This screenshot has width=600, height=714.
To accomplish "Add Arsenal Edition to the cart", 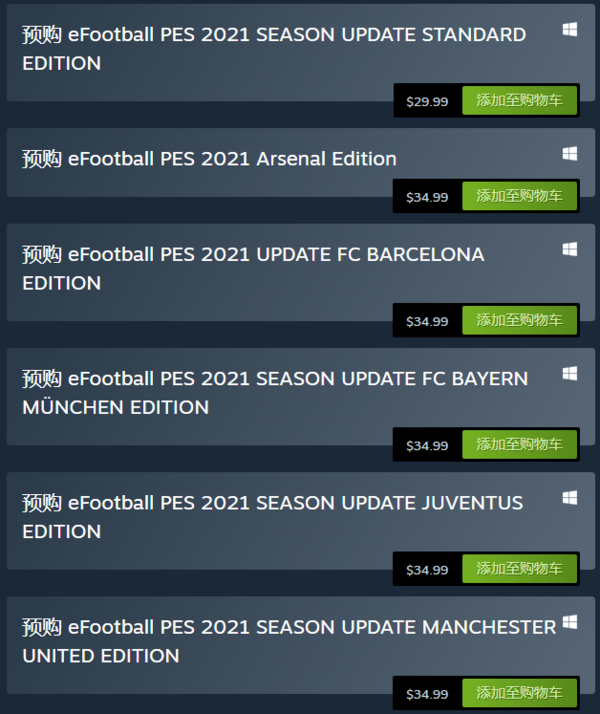I will (x=519, y=196).
